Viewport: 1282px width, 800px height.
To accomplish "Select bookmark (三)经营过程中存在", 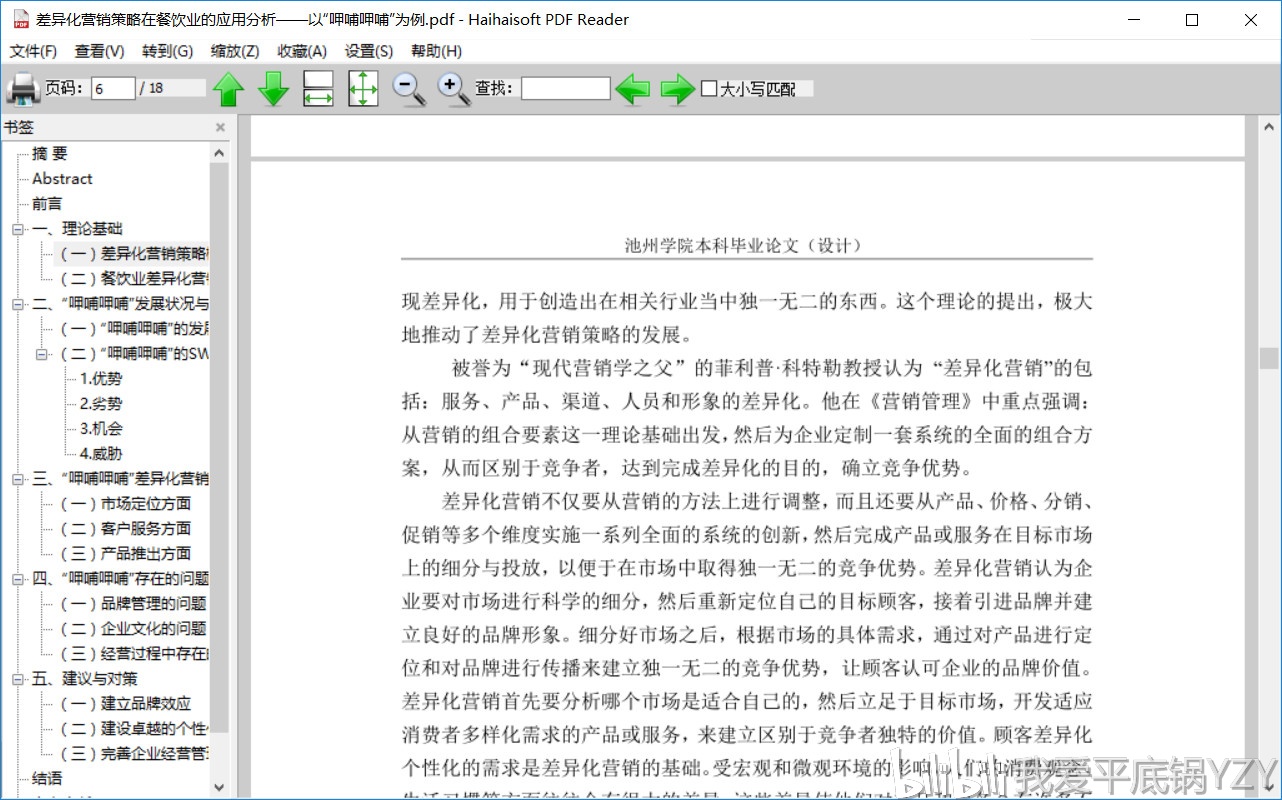I will [134, 654].
